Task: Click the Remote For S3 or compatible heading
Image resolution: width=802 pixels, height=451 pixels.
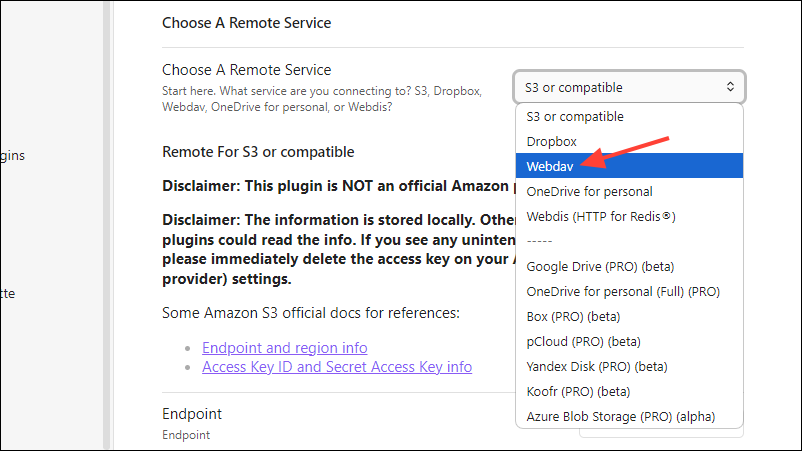Action: pyautogui.click(x=258, y=152)
